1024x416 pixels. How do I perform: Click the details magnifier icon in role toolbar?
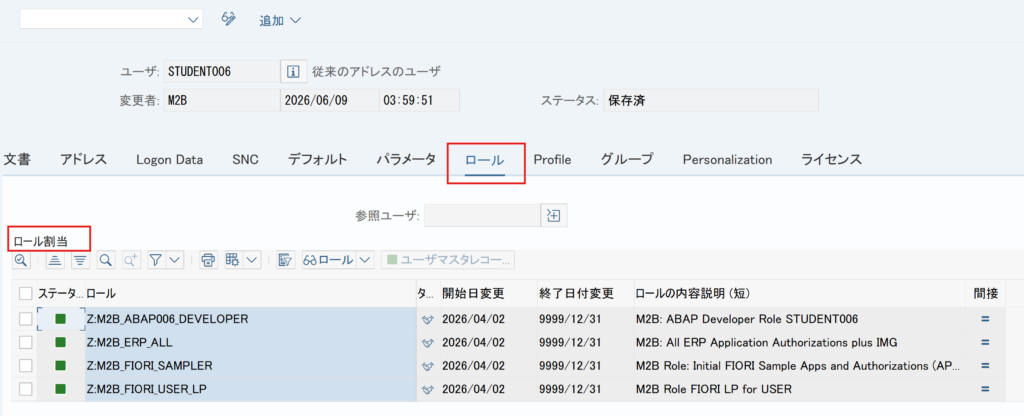click(21, 260)
